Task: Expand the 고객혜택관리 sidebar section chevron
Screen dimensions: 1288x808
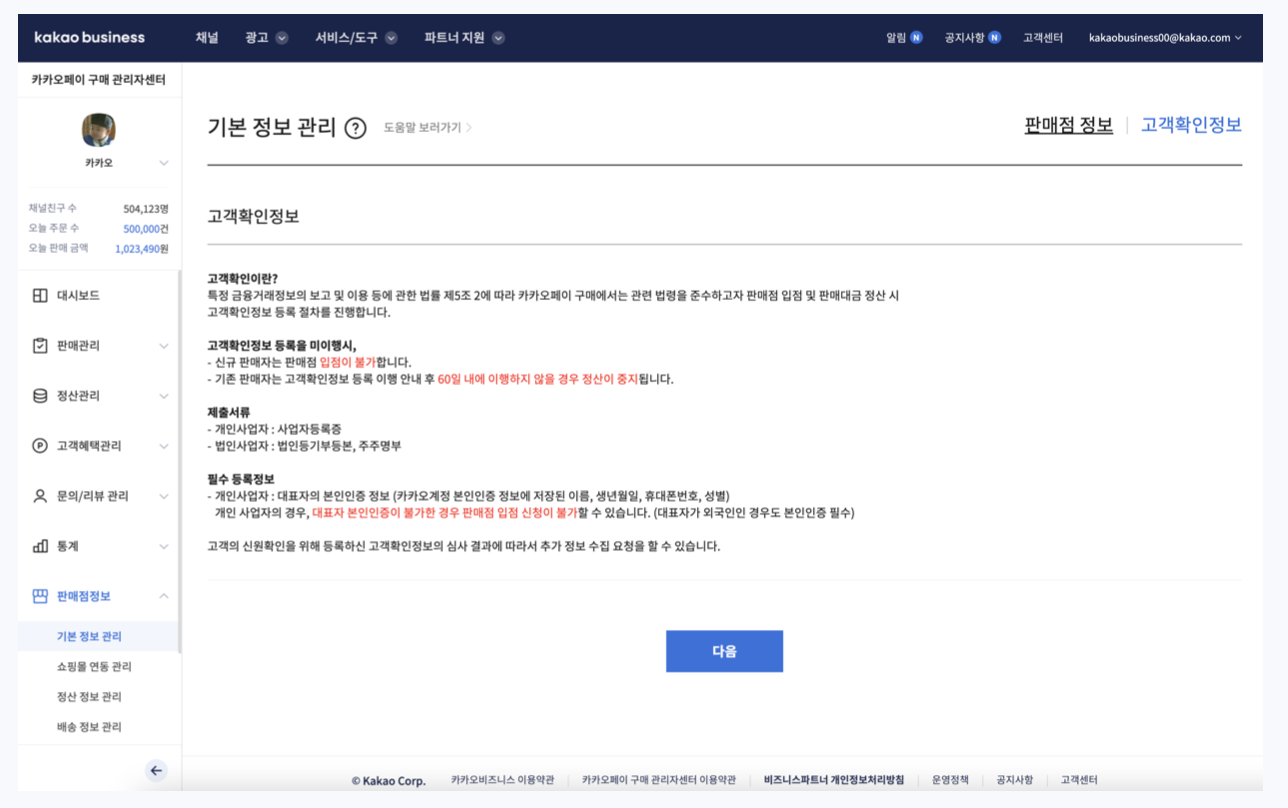Action: (x=164, y=446)
